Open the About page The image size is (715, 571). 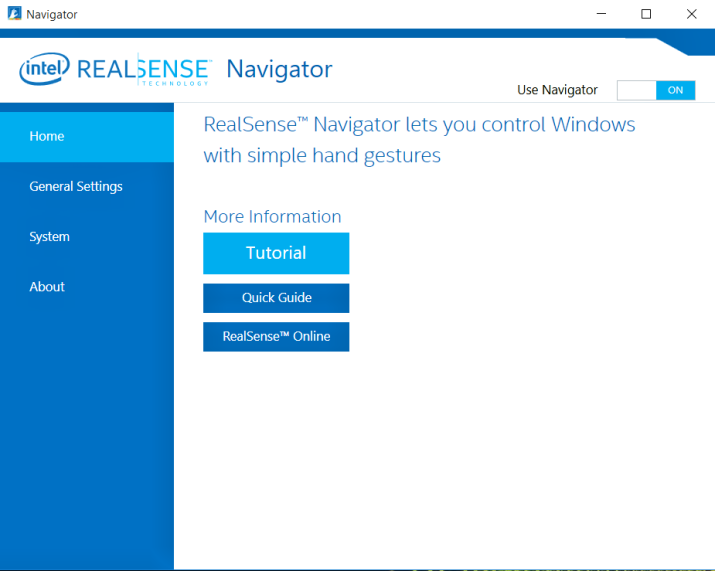87,287
